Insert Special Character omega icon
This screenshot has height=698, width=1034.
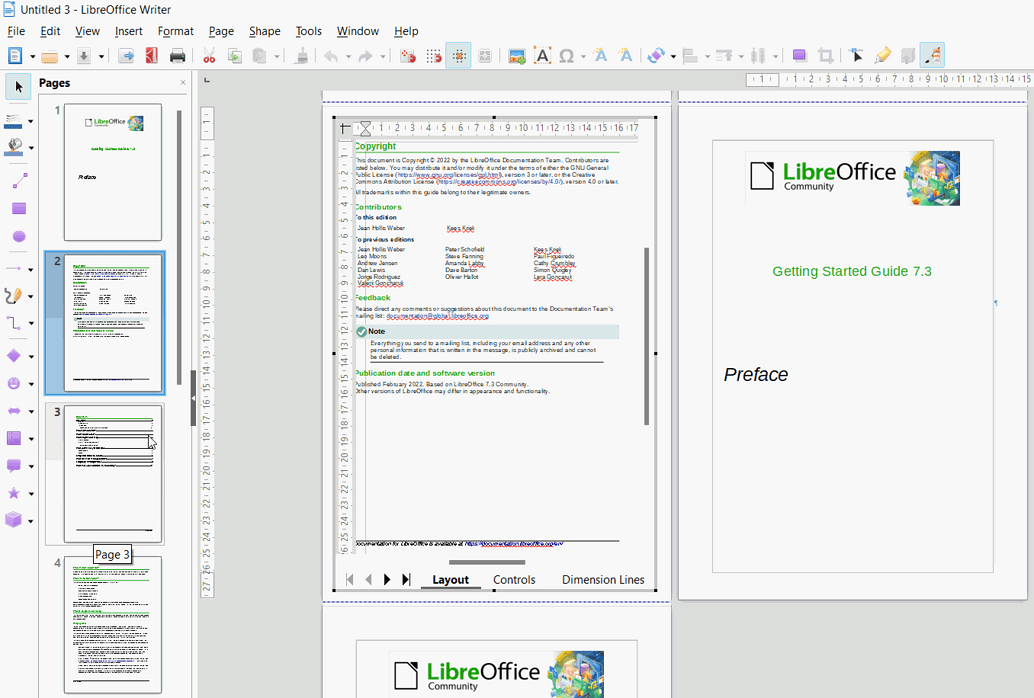pos(566,56)
